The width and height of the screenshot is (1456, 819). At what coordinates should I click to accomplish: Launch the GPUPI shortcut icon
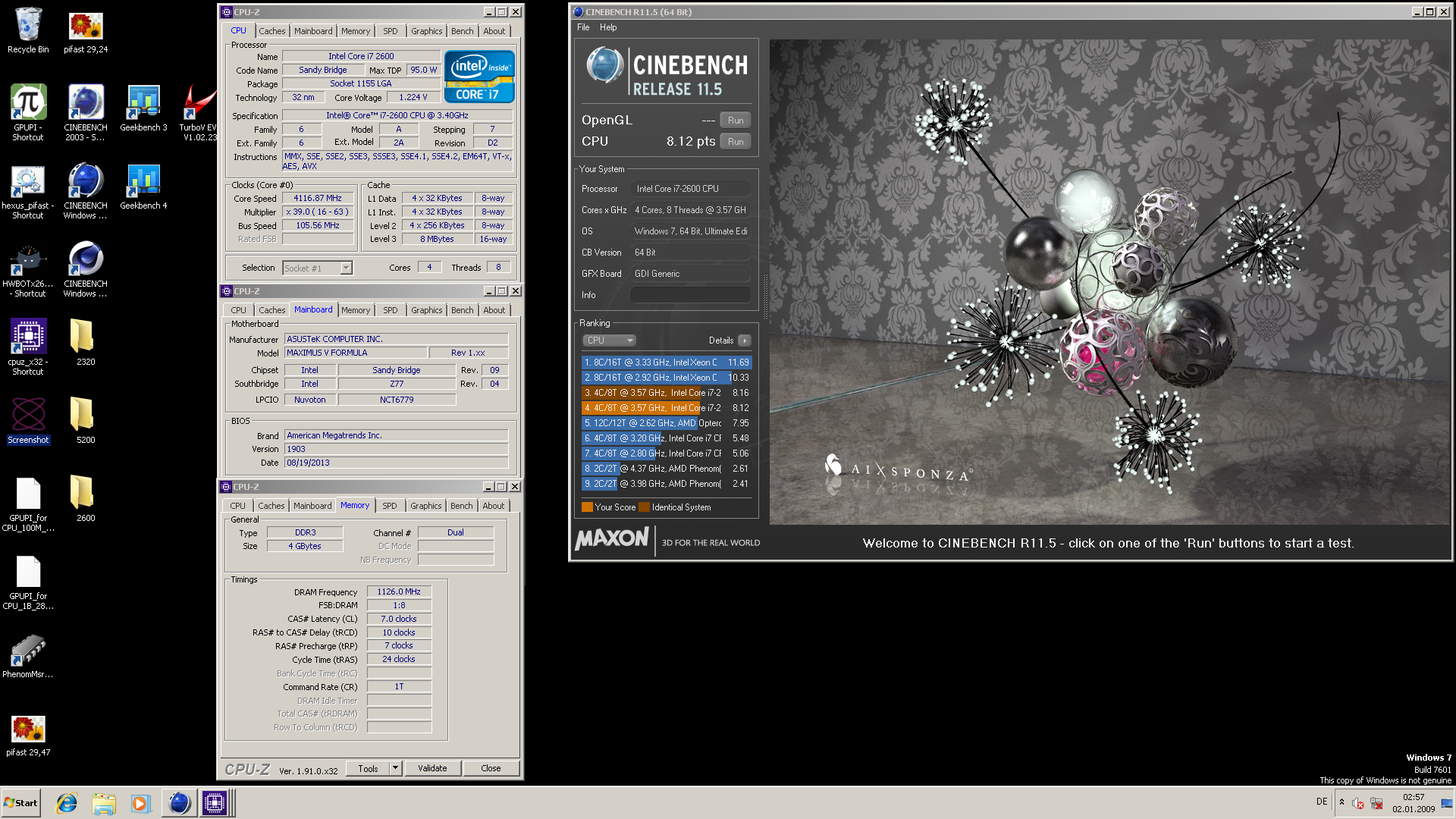pos(28,112)
